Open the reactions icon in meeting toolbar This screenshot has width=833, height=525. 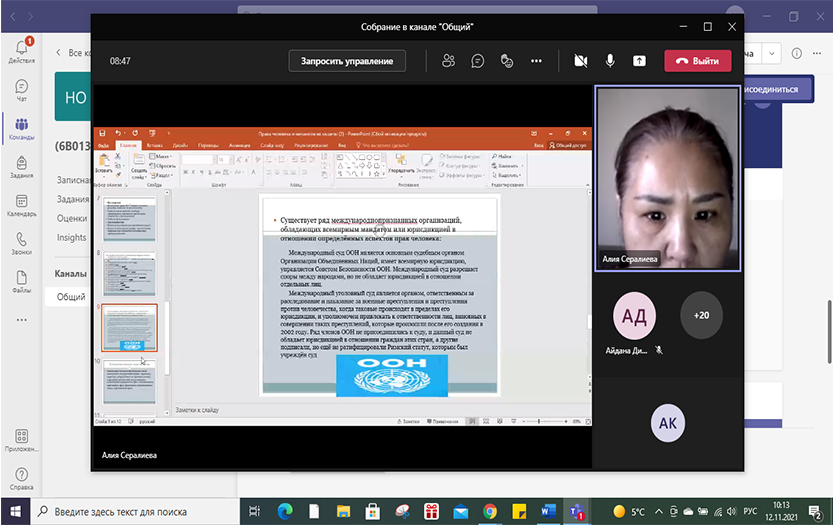pyautogui.click(x=507, y=61)
